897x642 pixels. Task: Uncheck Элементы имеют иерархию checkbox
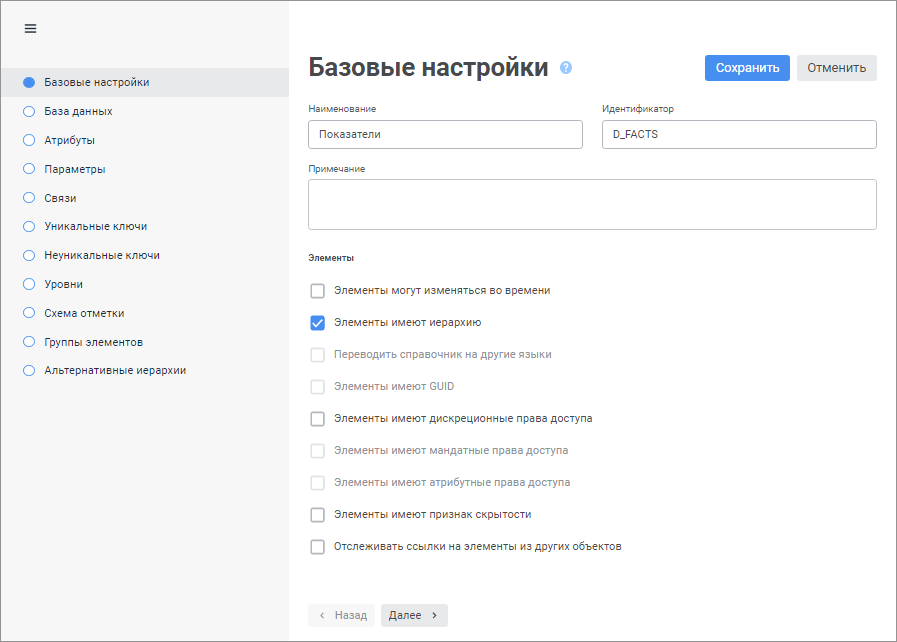click(318, 323)
